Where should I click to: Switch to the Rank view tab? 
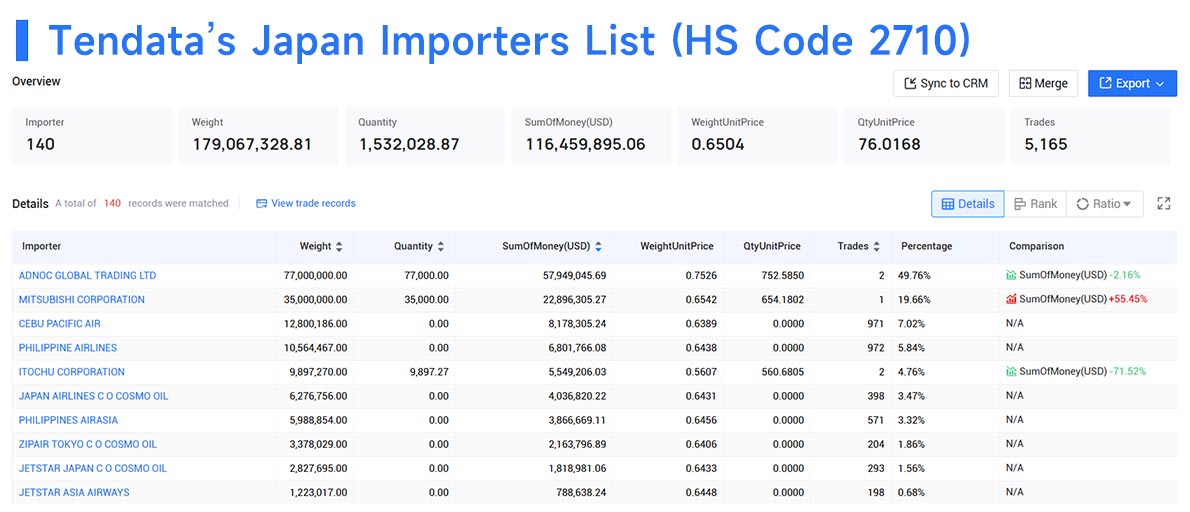[x=1035, y=204]
